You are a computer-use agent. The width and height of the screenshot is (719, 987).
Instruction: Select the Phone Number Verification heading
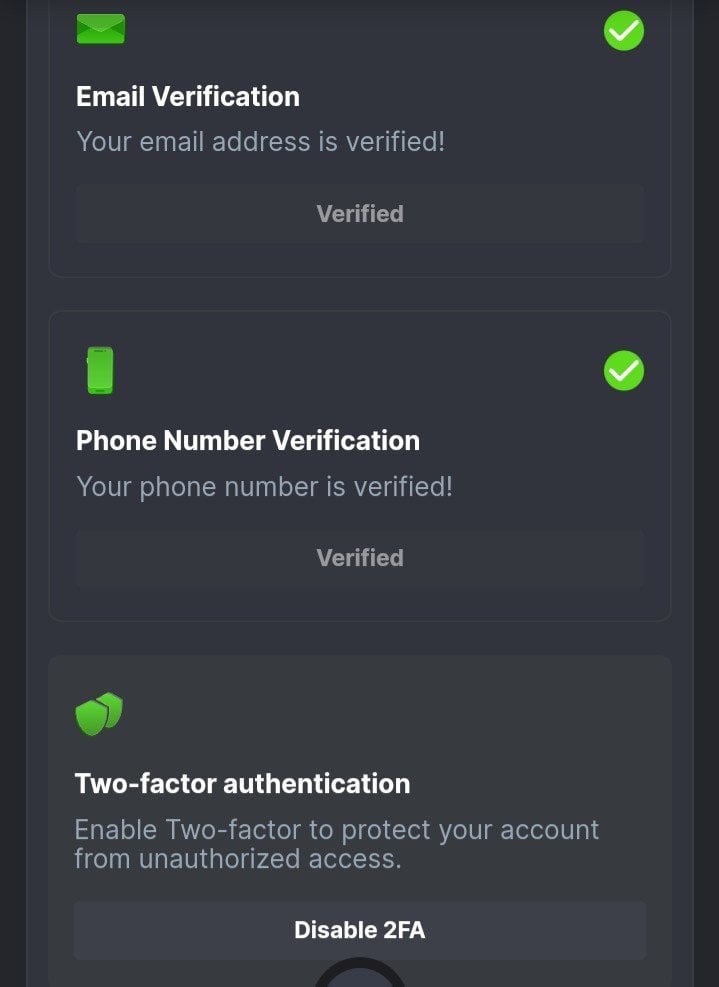[248, 441]
